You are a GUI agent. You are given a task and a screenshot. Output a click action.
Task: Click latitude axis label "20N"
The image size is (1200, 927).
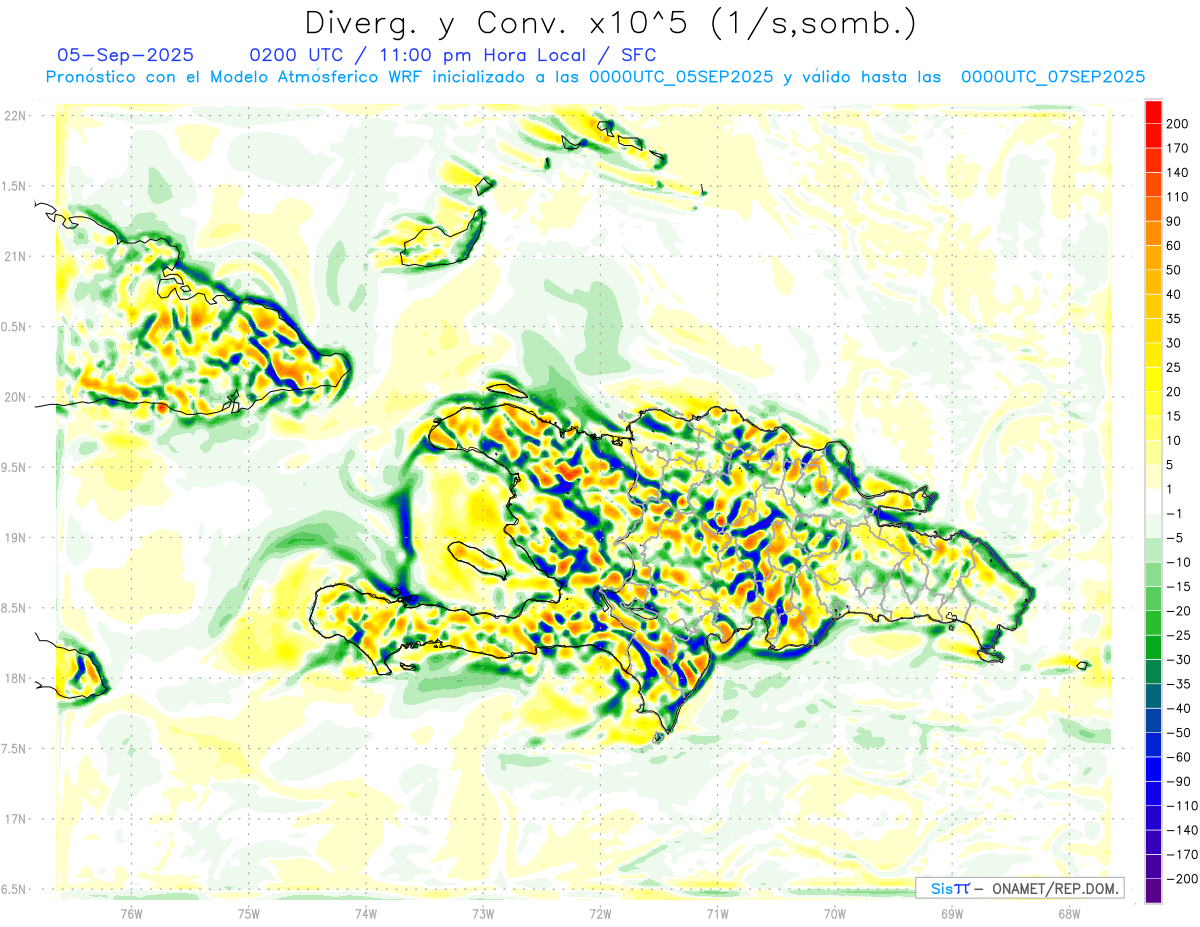13,397
